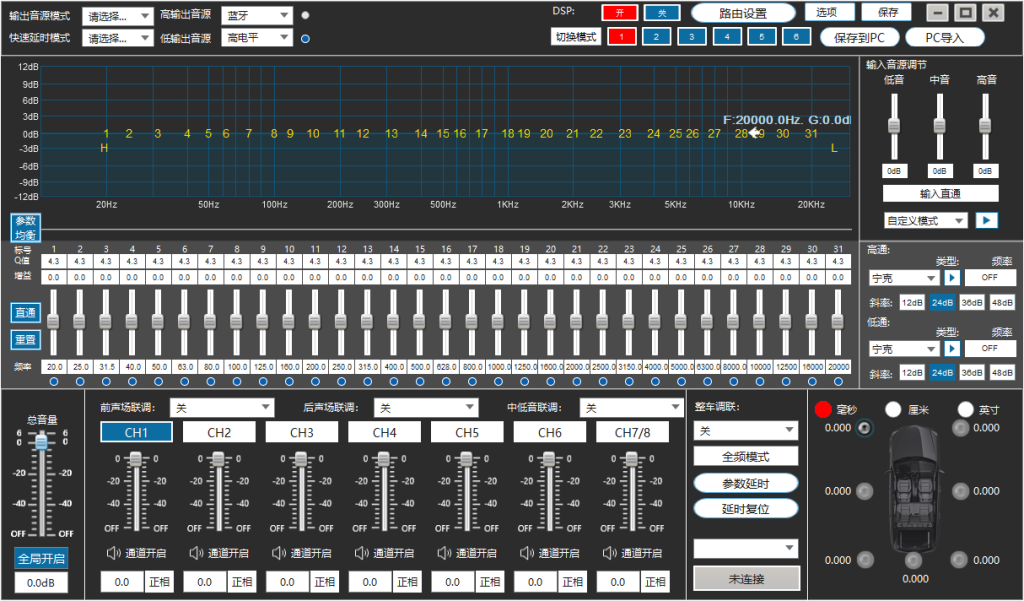Select 英寸 delay unit

coord(965,410)
